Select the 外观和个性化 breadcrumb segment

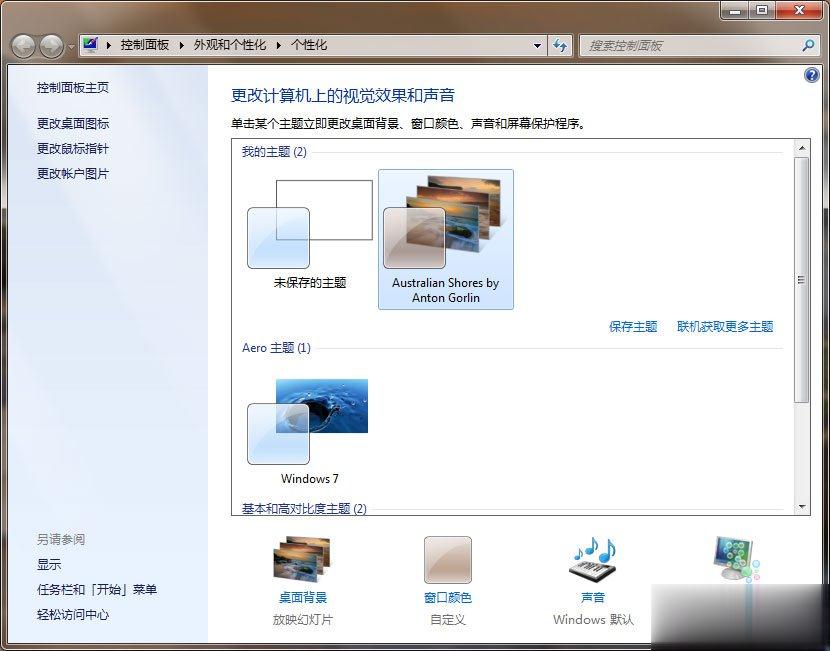[230, 45]
